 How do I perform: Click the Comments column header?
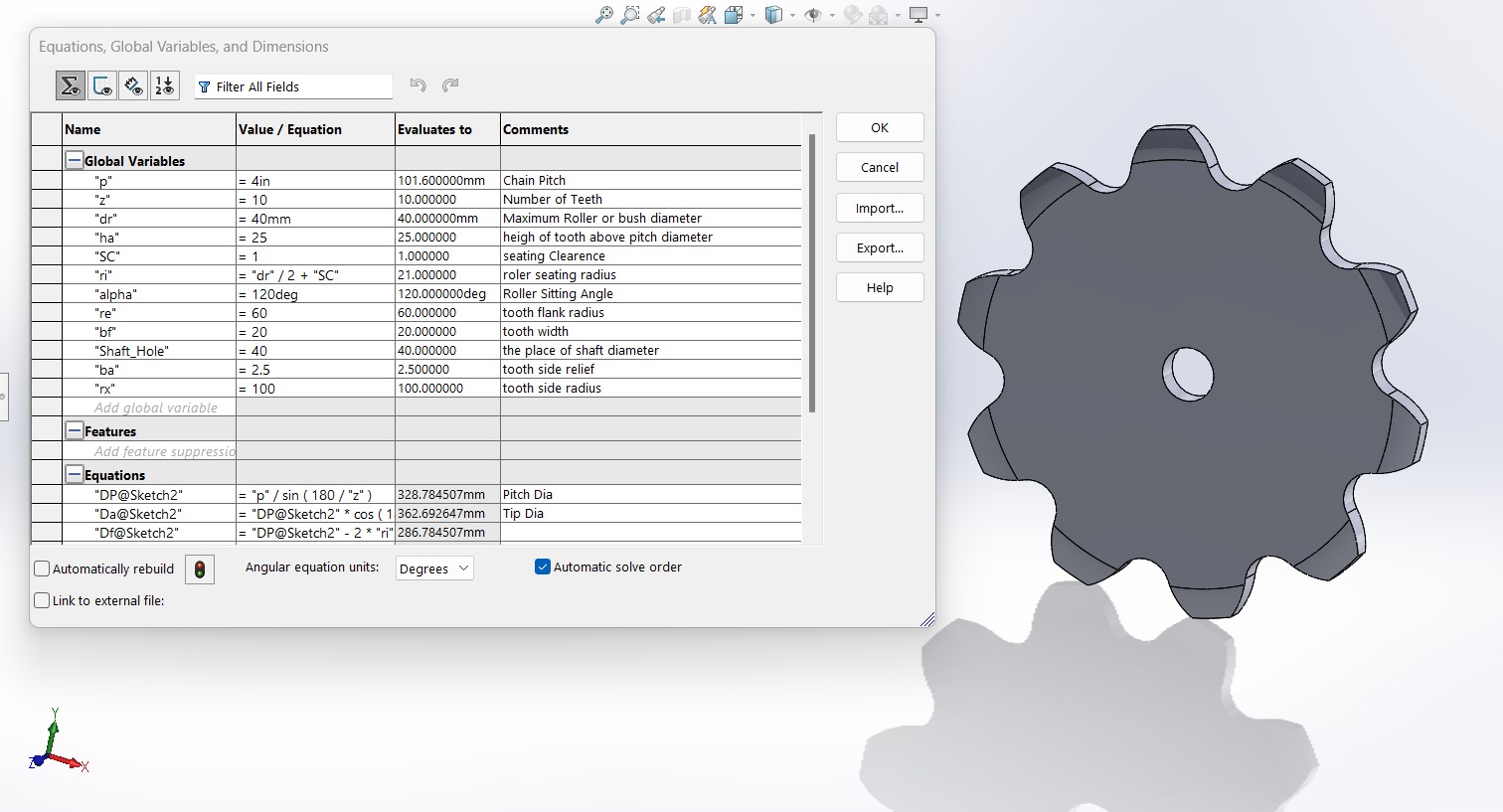[651, 129]
